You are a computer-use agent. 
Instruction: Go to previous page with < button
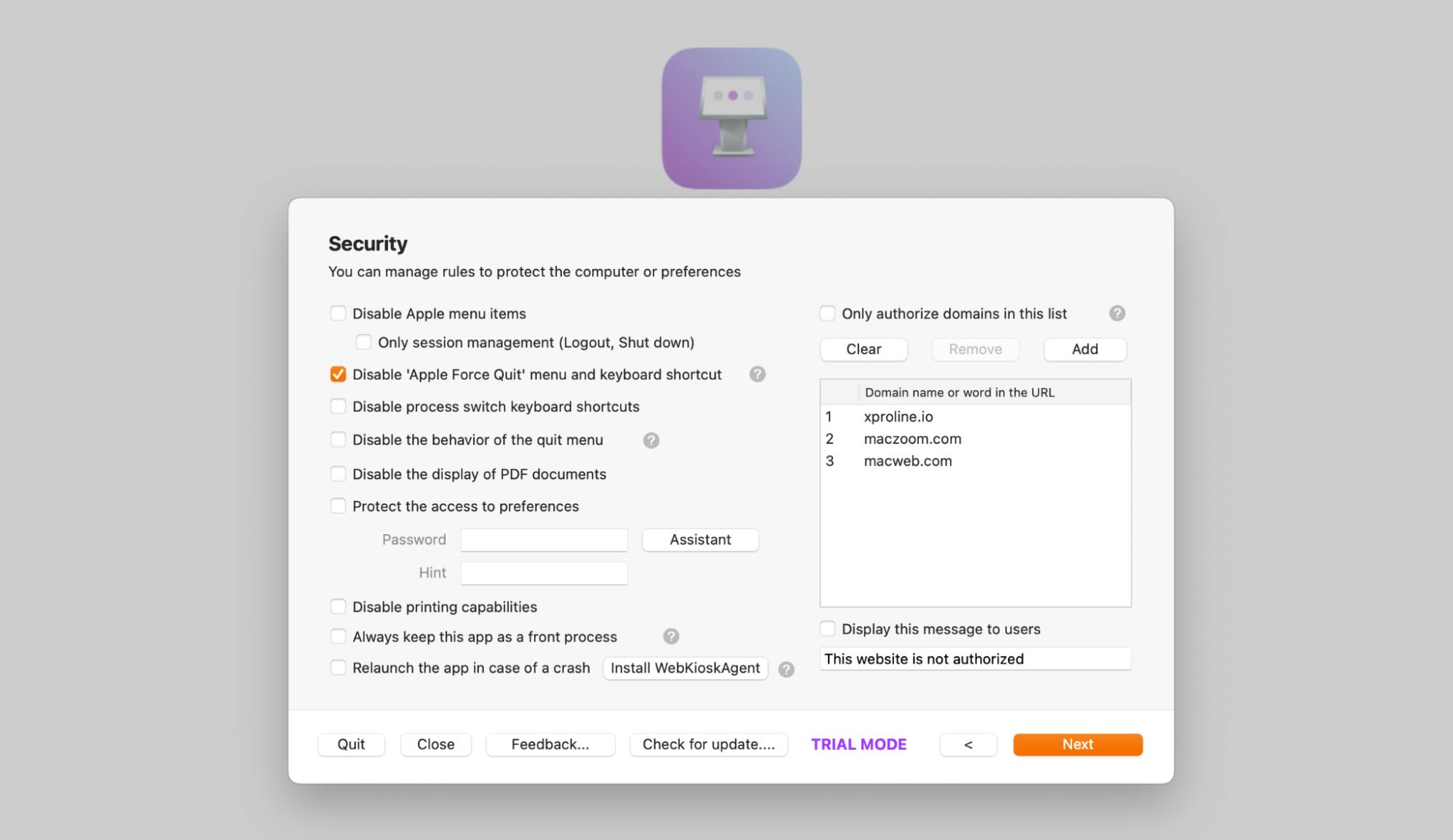(967, 744)
